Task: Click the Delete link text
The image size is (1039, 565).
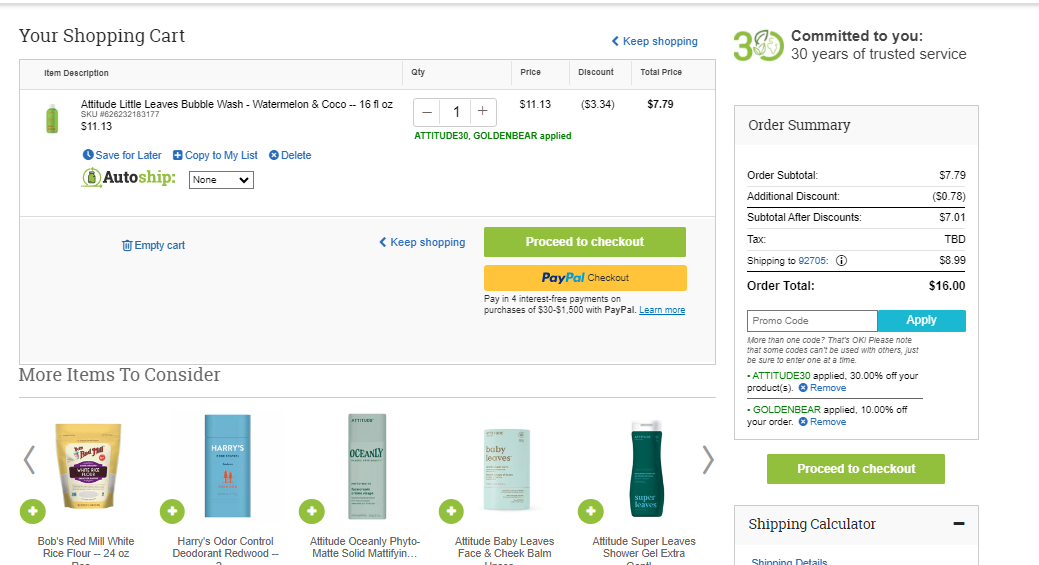Action: 296,155
